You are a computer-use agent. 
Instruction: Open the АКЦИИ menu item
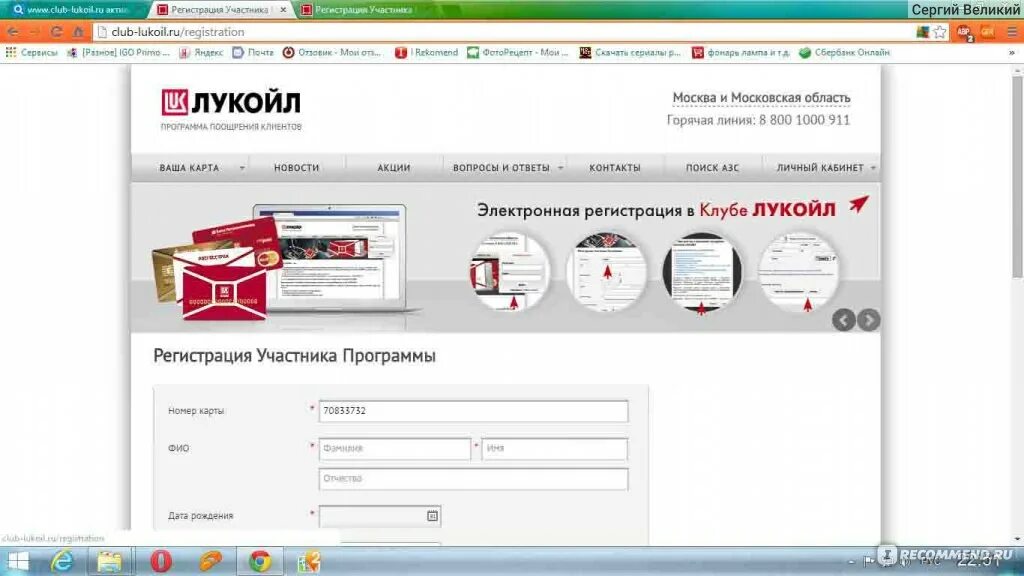394,168
